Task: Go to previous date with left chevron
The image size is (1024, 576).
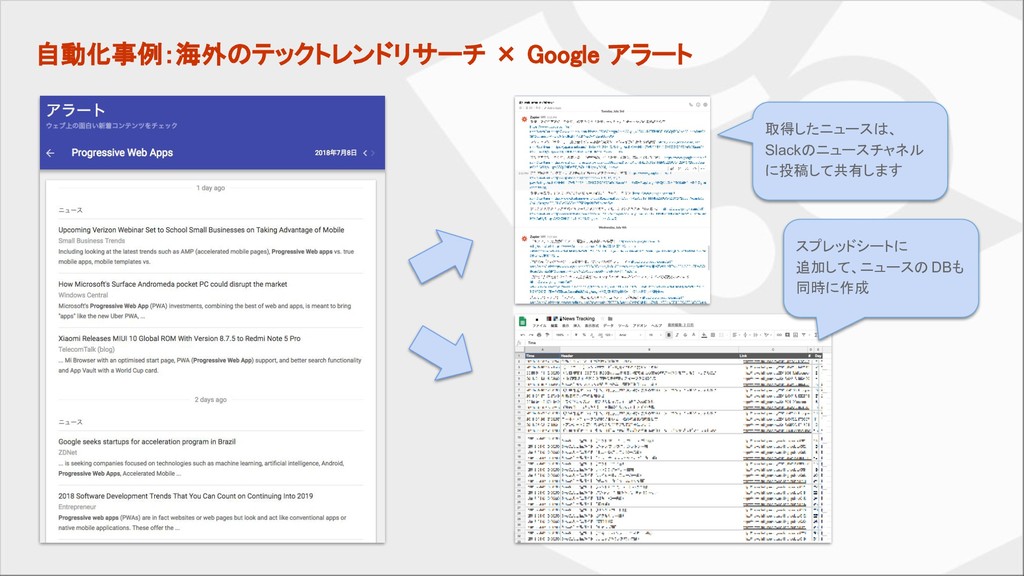Action: [365, 153]
